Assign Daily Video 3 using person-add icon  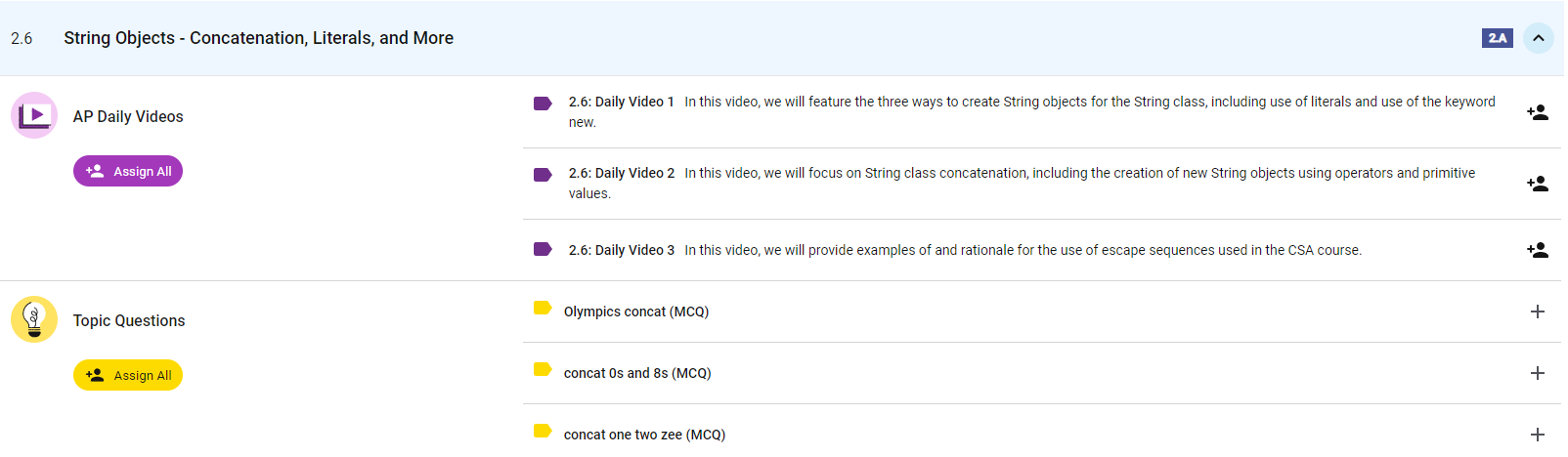click(1537, 250)
